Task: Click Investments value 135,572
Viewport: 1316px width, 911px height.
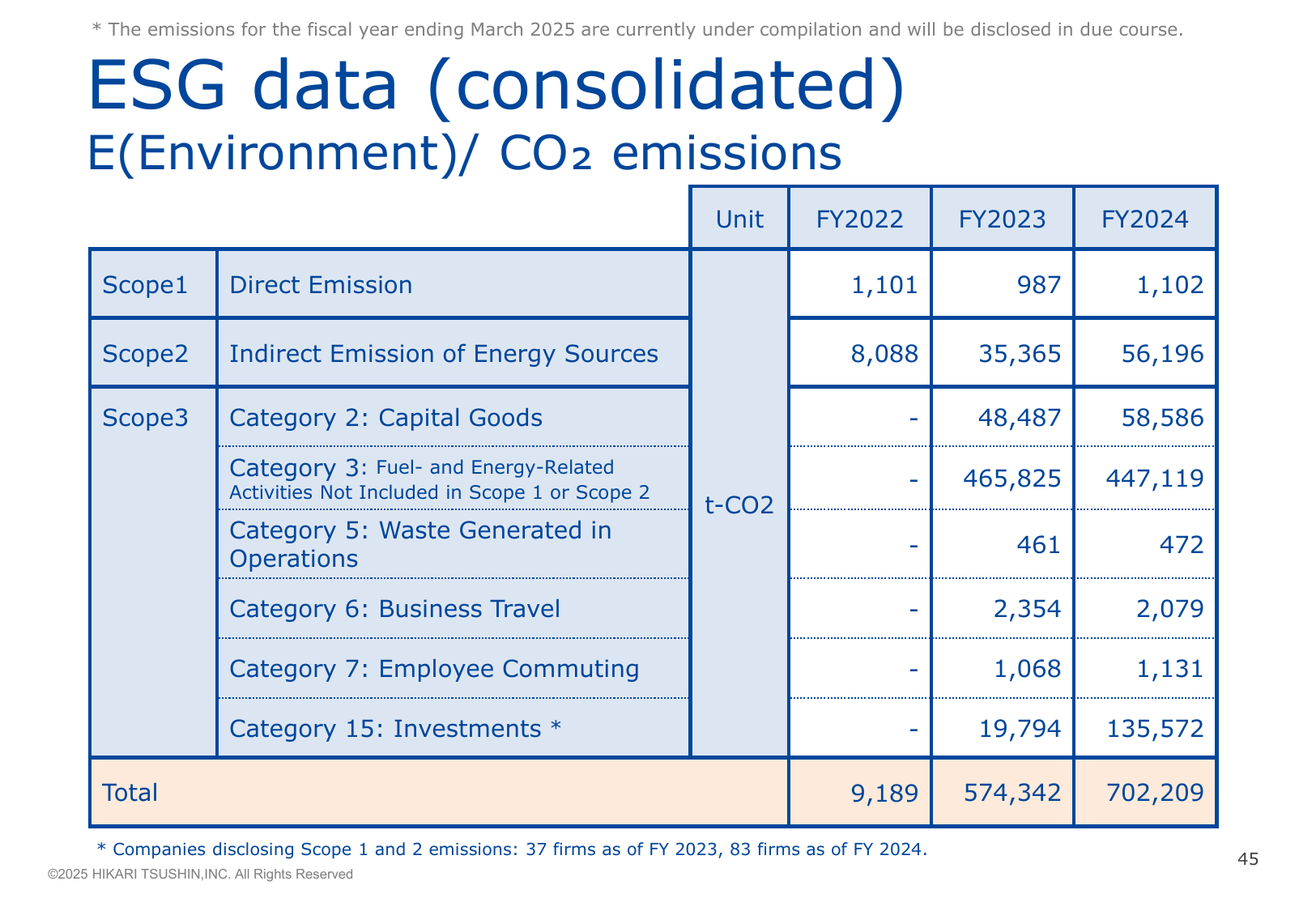Action: pos(1155,729)
